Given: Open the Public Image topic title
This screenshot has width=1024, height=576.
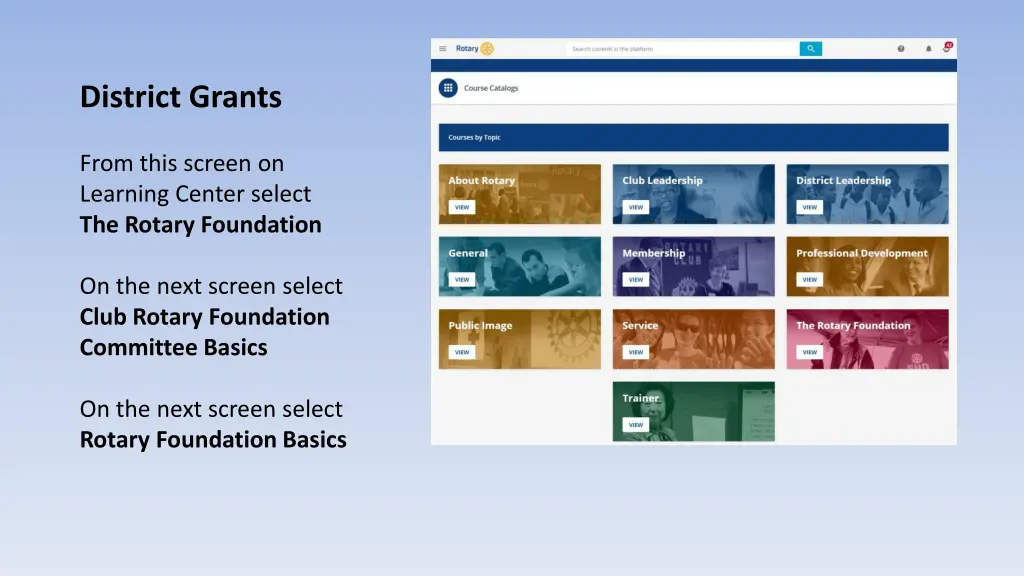Looking at the screenshot, I should 480,325.
